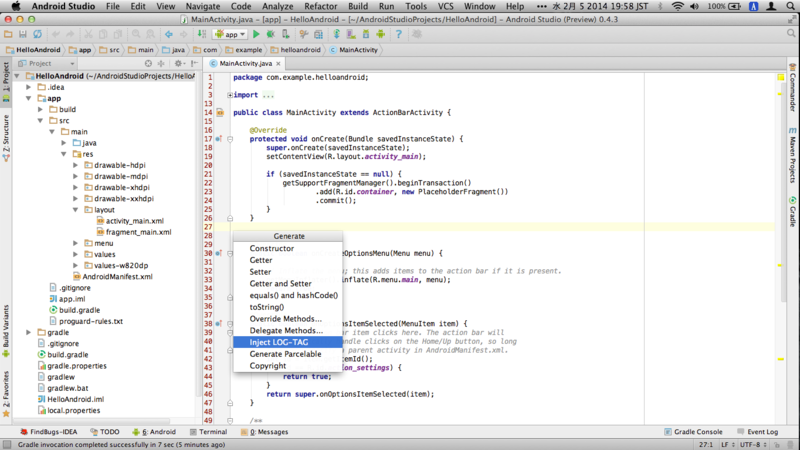800x450 pixels.
Task: Open the SDK Manager toolbar icon
Action: (x=366, y=34)
